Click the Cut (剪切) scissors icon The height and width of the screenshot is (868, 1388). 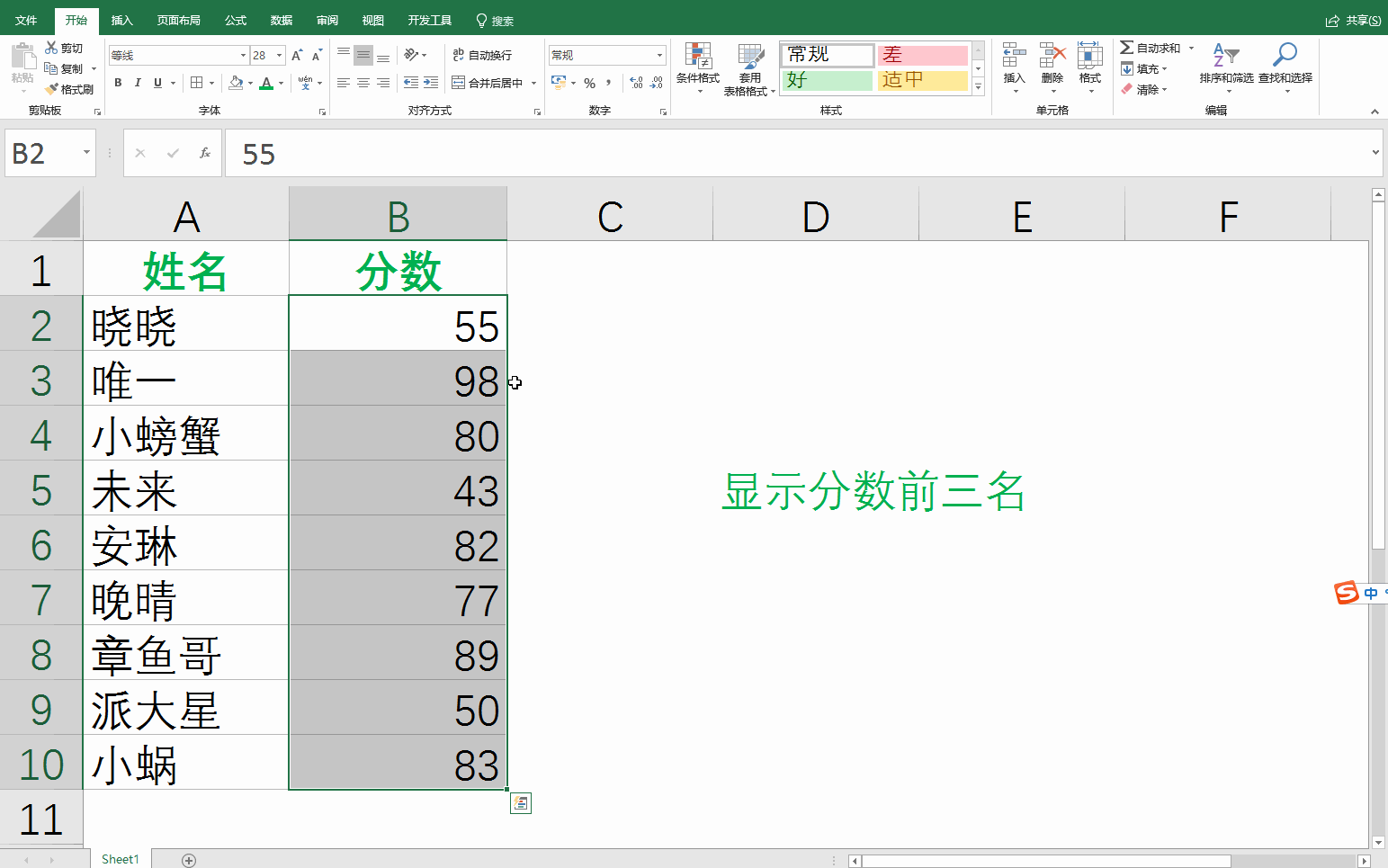pyautogui.click(x=52, y=48)
